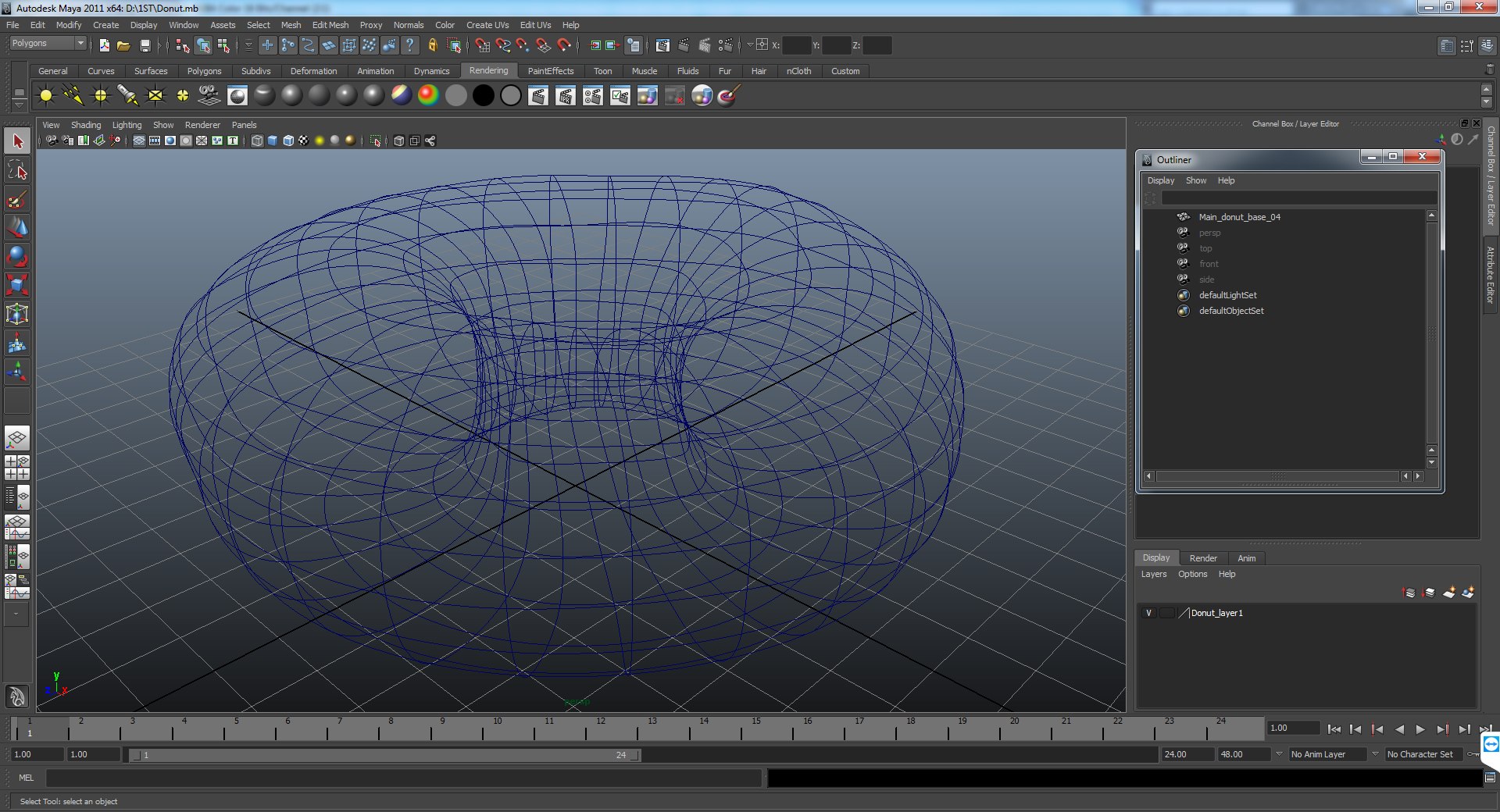The image size is (1500, 812).
Task: Create a directional light from shelf
Action: coord(73,96)
